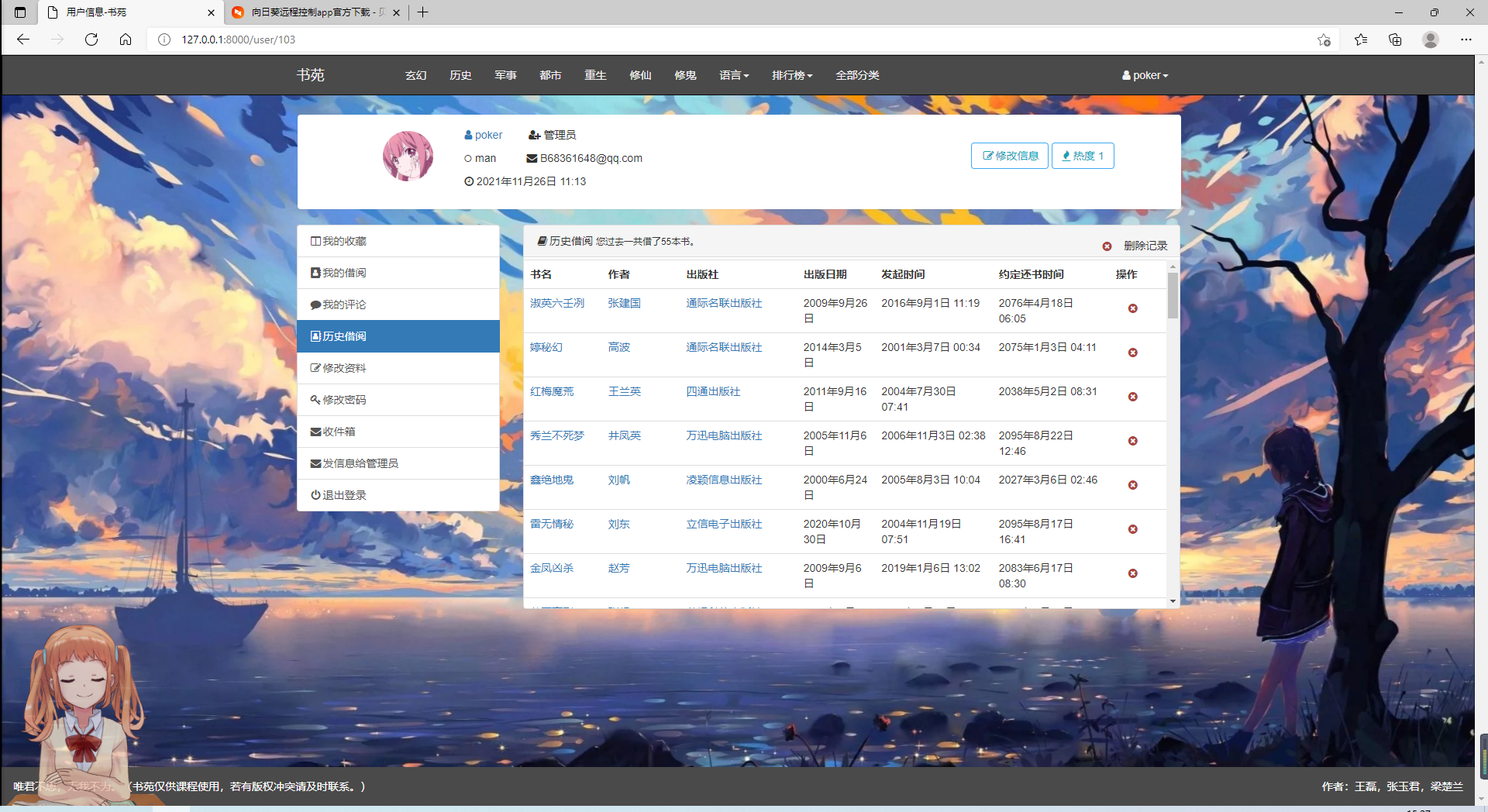Click the page scrollbar up arrow

pos(1482,60)
